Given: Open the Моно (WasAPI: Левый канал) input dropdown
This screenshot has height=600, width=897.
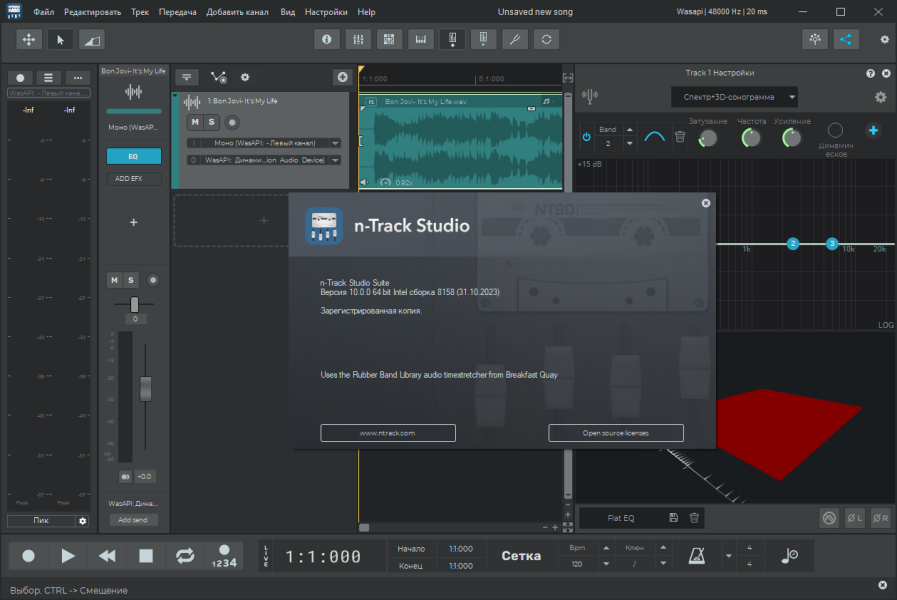Looking at the screenshot, I should [x=264, y=143].
